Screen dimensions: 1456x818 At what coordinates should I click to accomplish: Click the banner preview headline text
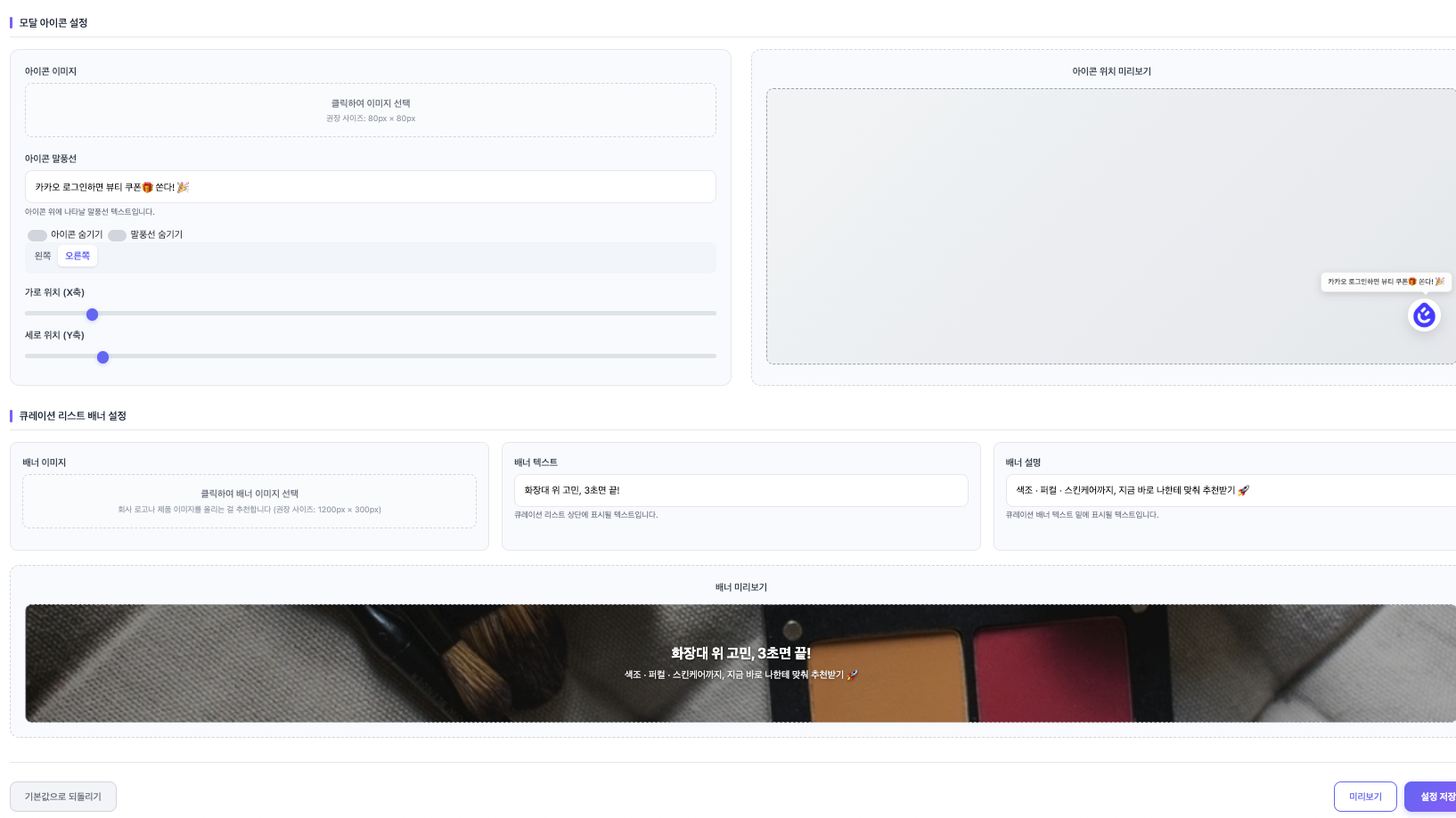[x=740, y=653]
